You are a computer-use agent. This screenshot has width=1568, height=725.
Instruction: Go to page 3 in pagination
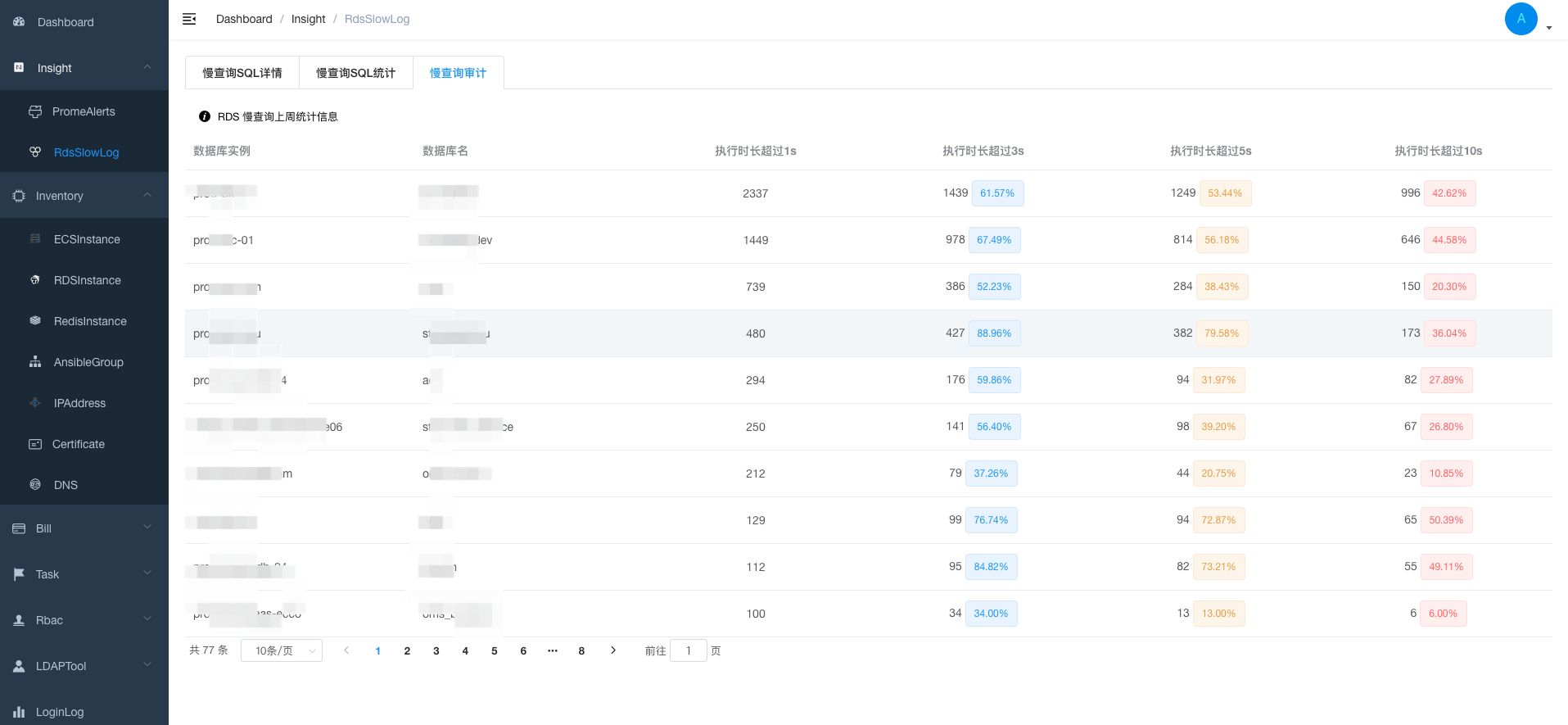pos(436,650)
